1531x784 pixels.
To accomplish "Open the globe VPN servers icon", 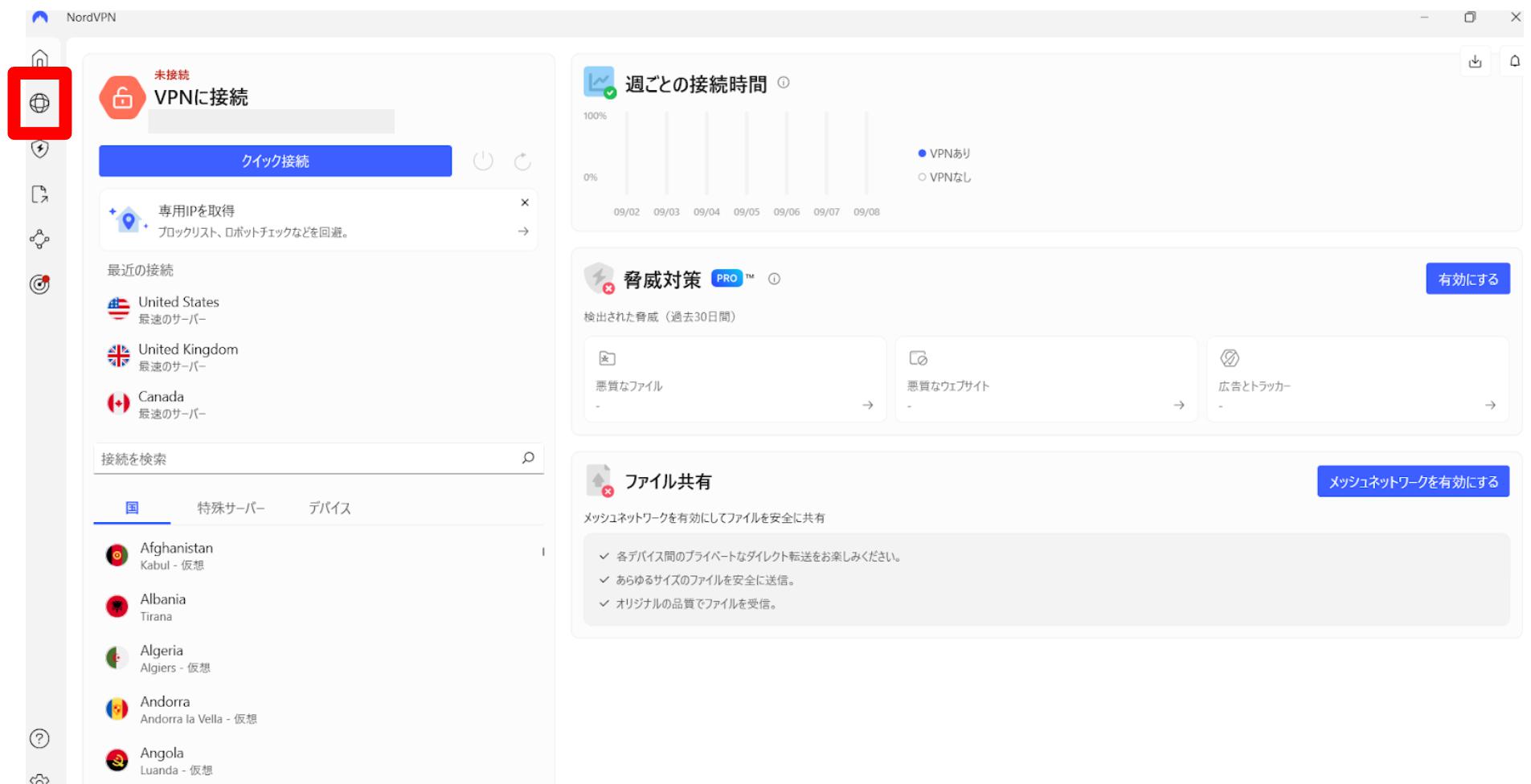I will click(39, 103).
